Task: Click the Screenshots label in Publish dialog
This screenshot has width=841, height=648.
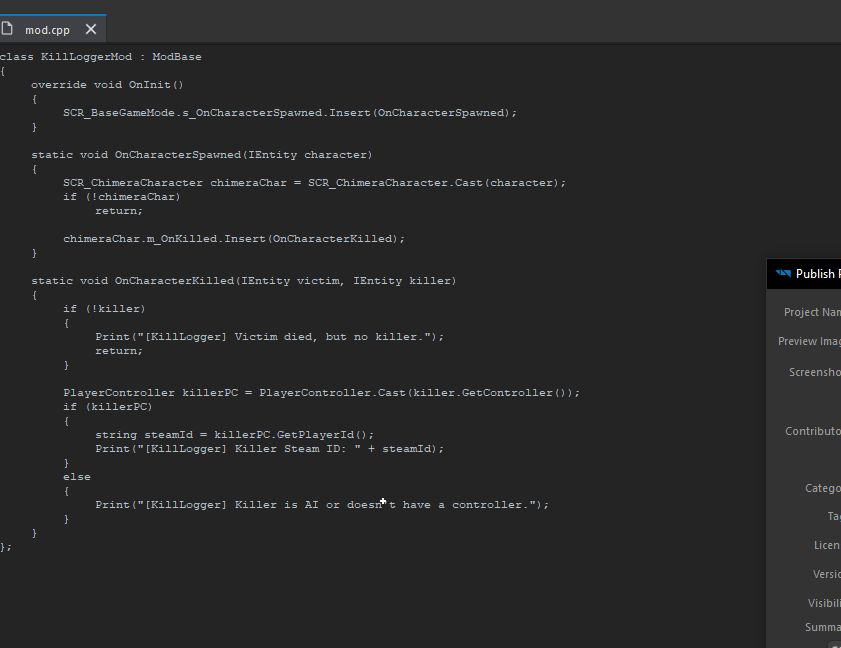Action: point(814,372)
